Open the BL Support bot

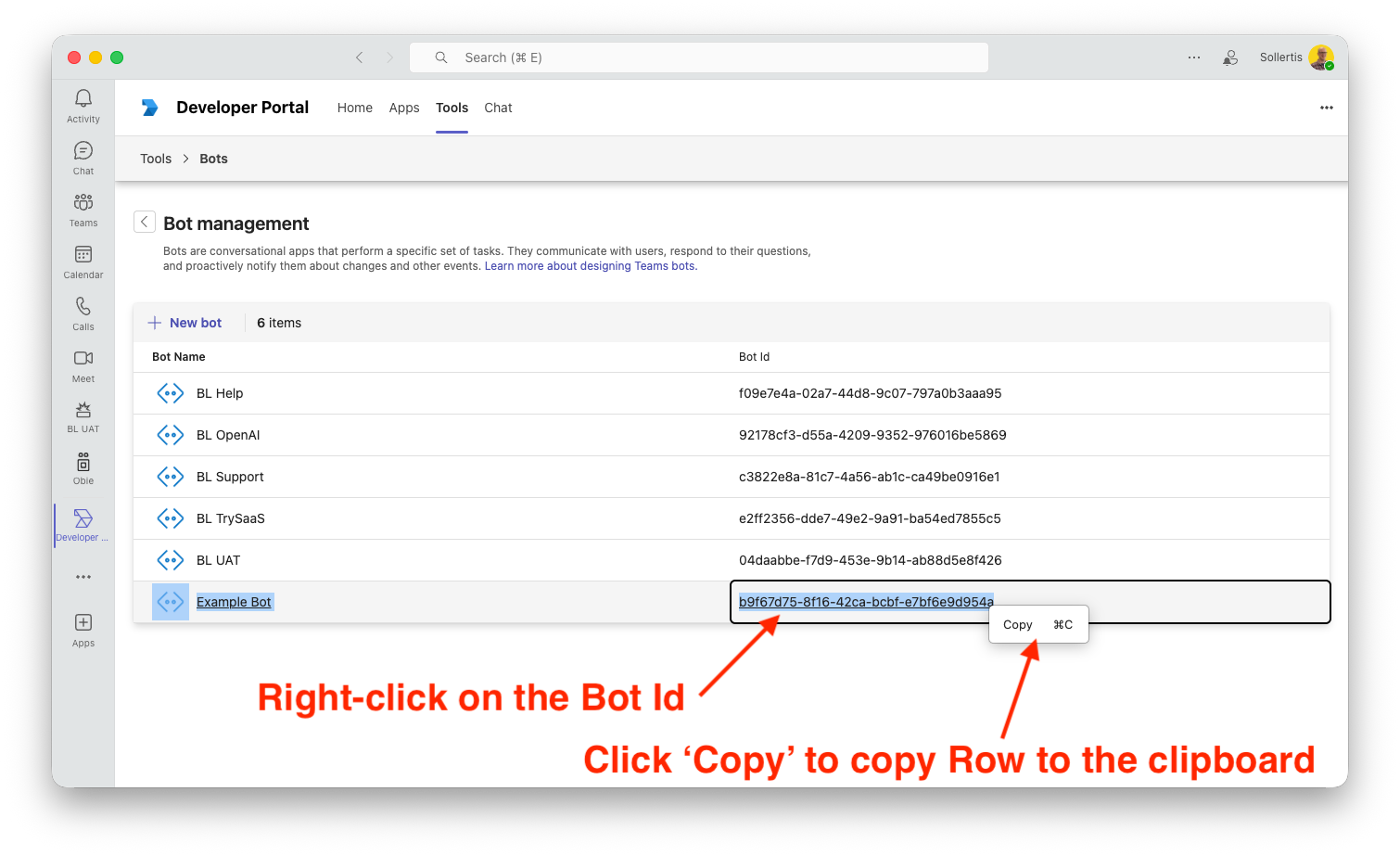tap(230, 477)
